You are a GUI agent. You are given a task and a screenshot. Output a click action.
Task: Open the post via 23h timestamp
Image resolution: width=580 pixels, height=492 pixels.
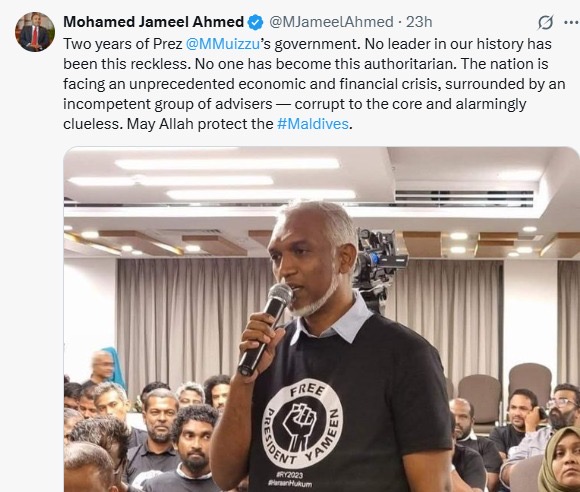419,22
